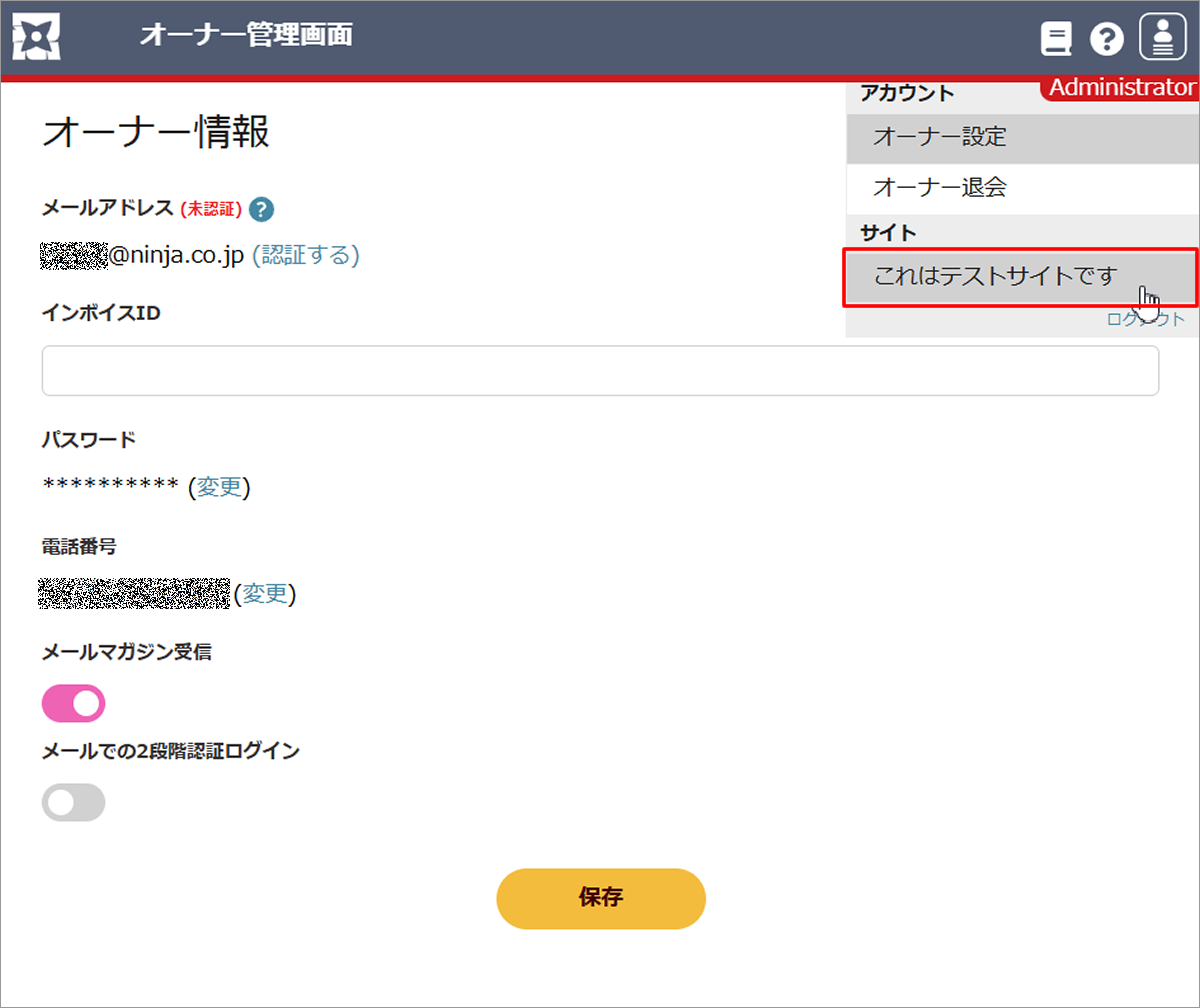Click the オーナー管理画面 header title

[246, 36]
